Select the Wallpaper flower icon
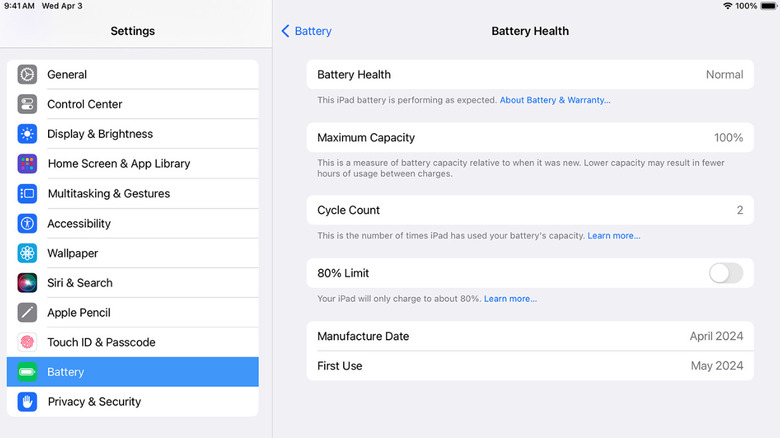 (27, 253)
